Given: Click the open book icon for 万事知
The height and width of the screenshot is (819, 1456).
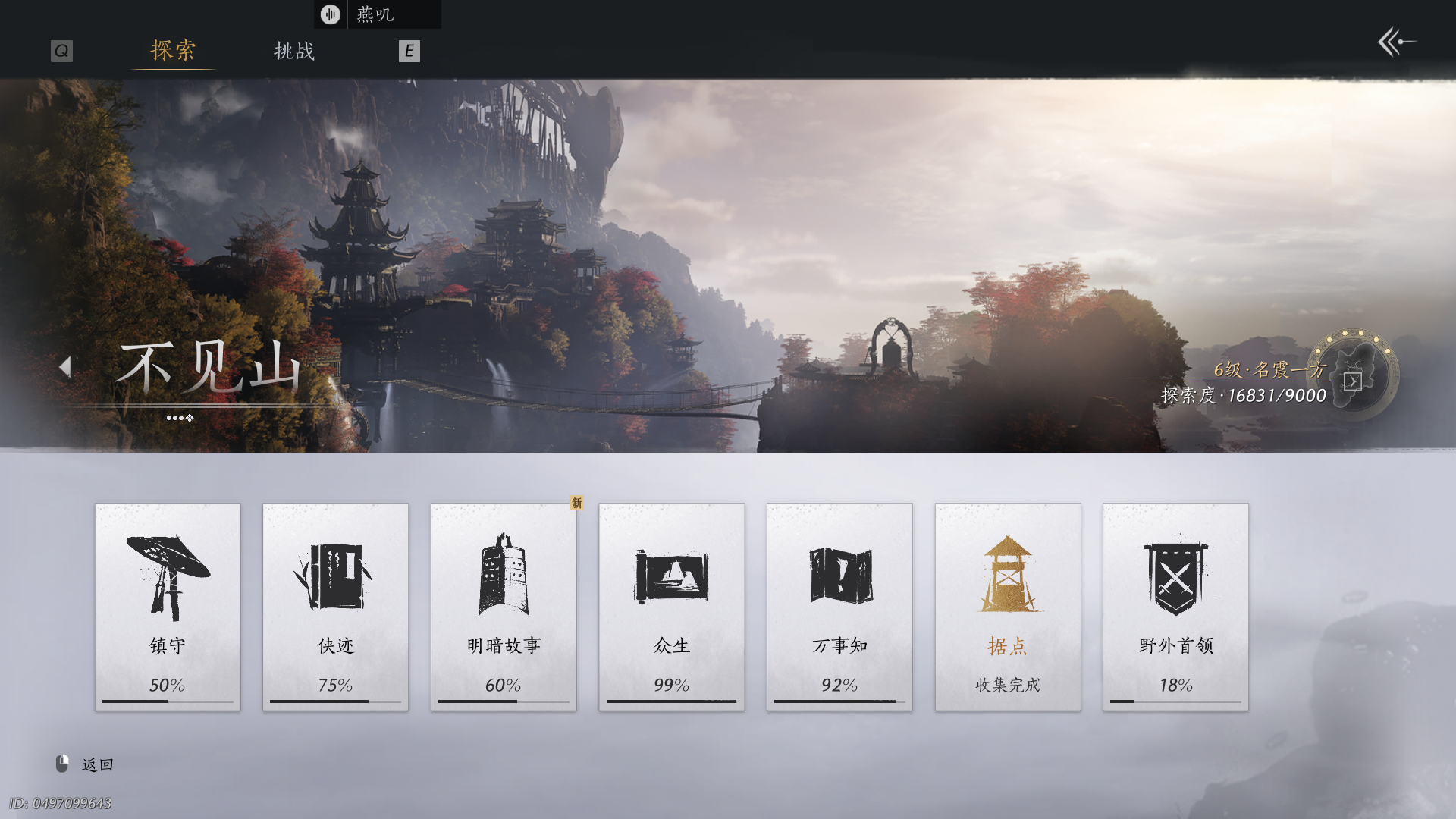Looking at the screenshot, I should pos(841,576).
